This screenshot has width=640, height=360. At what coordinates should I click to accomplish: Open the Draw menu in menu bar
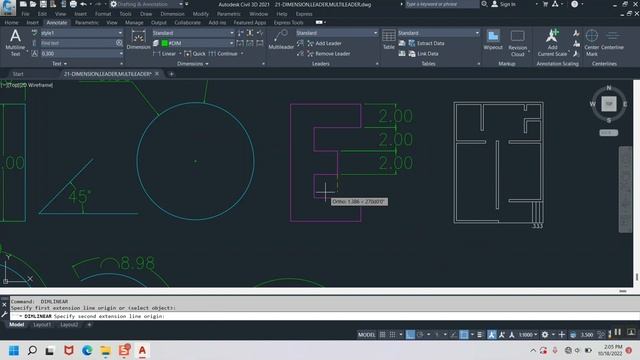[x=146, y=14]
